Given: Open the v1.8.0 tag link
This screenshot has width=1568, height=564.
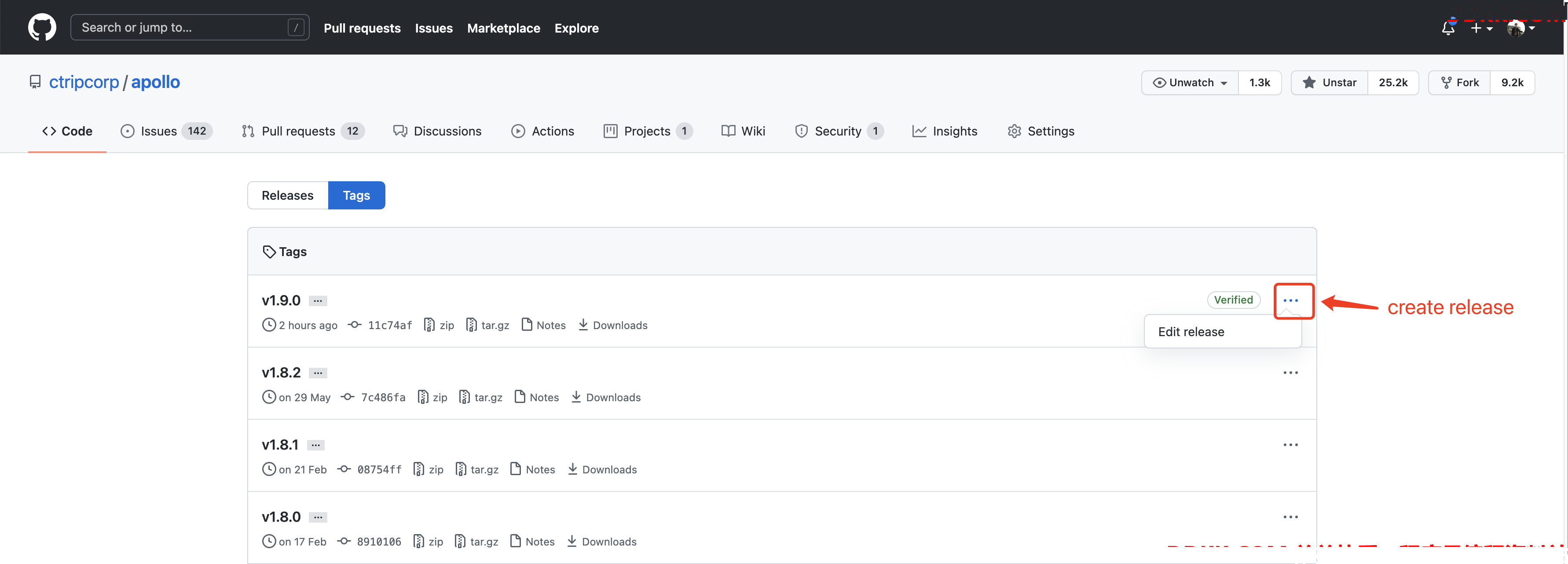Looking at the screenshot, I should click(x=281, y=517).
